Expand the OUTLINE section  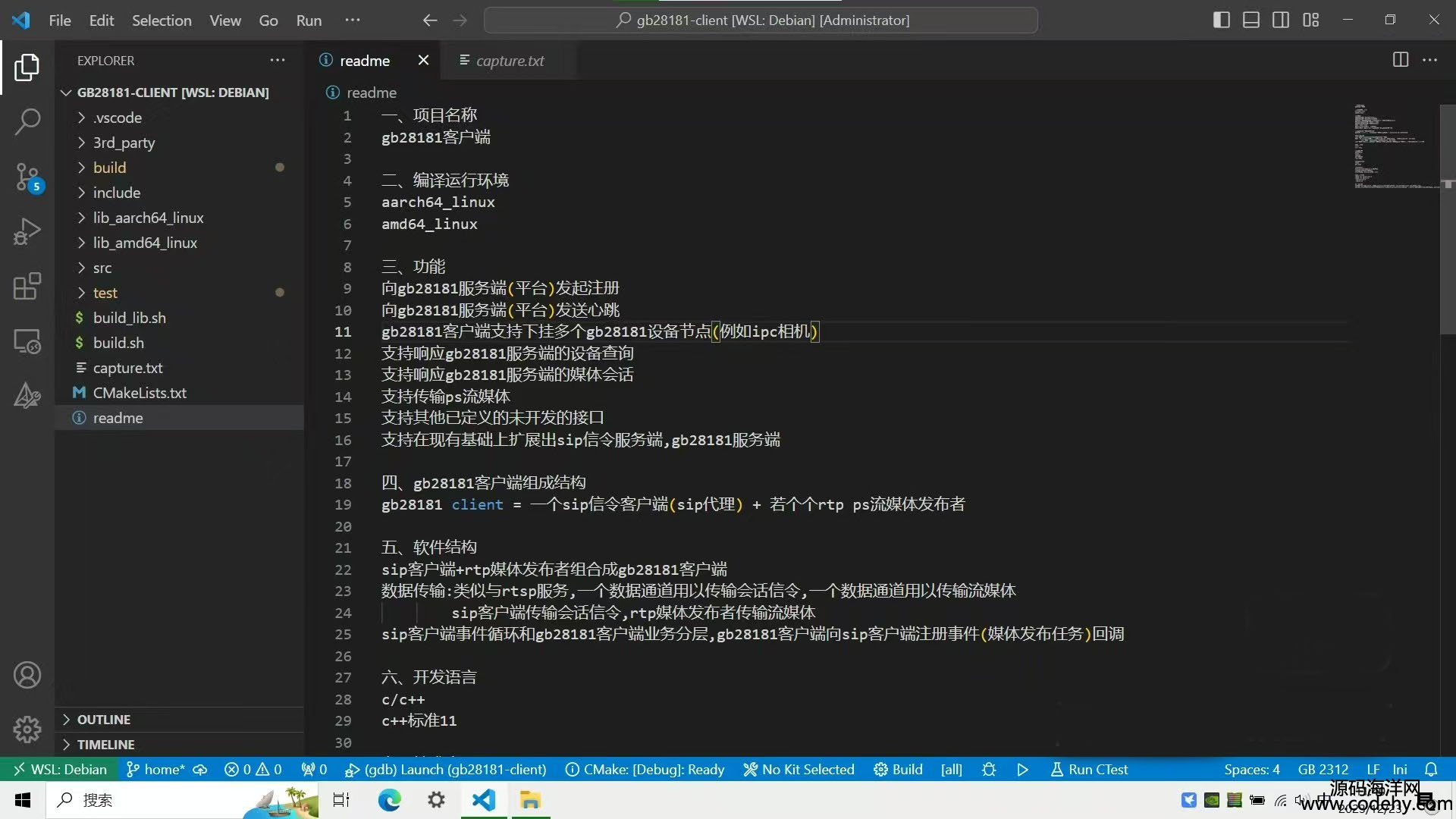tap(104, 720)
